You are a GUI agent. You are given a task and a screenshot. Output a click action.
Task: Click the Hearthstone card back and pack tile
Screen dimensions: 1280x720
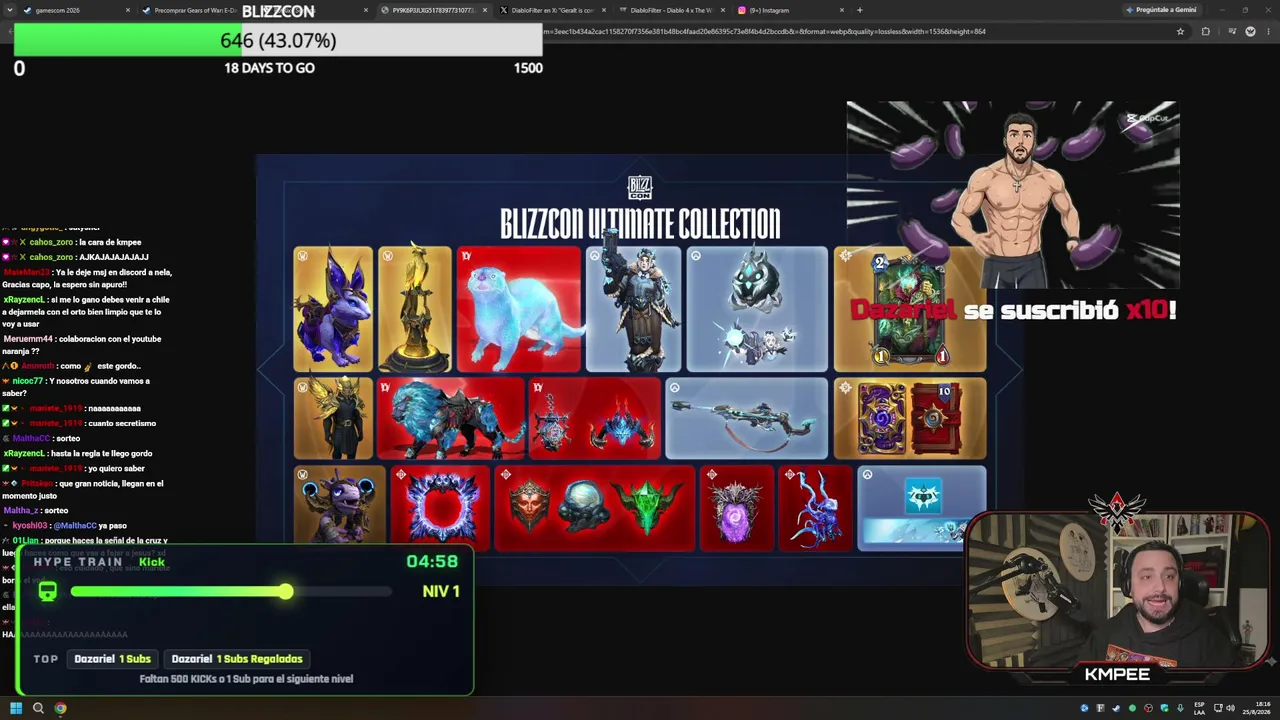(x=910, y=418)
